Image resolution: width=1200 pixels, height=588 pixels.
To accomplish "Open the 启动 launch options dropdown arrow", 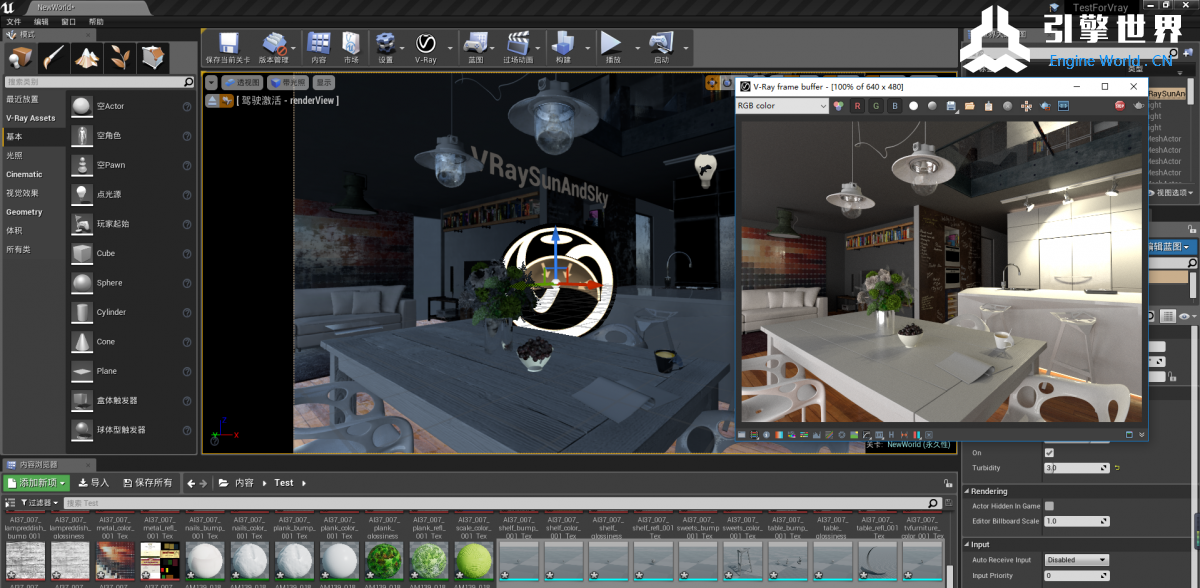I will tap(685, 46).
